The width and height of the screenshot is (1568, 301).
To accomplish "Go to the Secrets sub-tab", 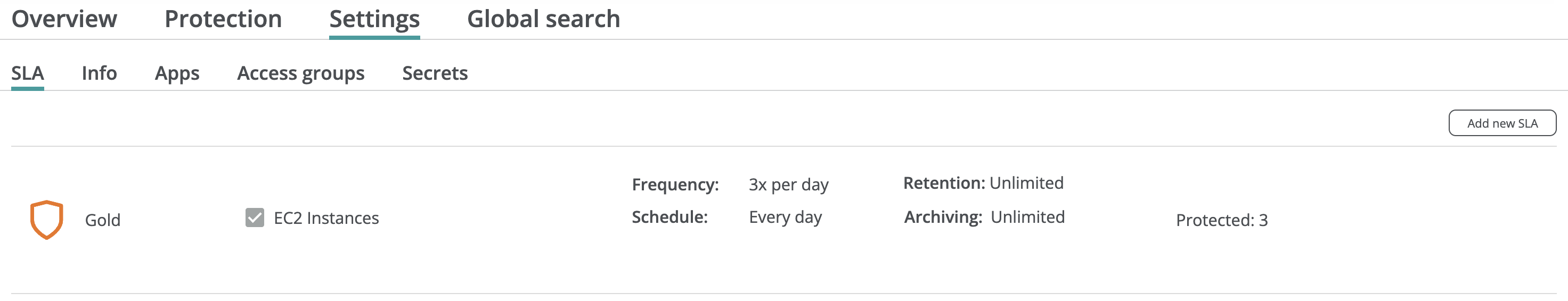I will 435,73.
